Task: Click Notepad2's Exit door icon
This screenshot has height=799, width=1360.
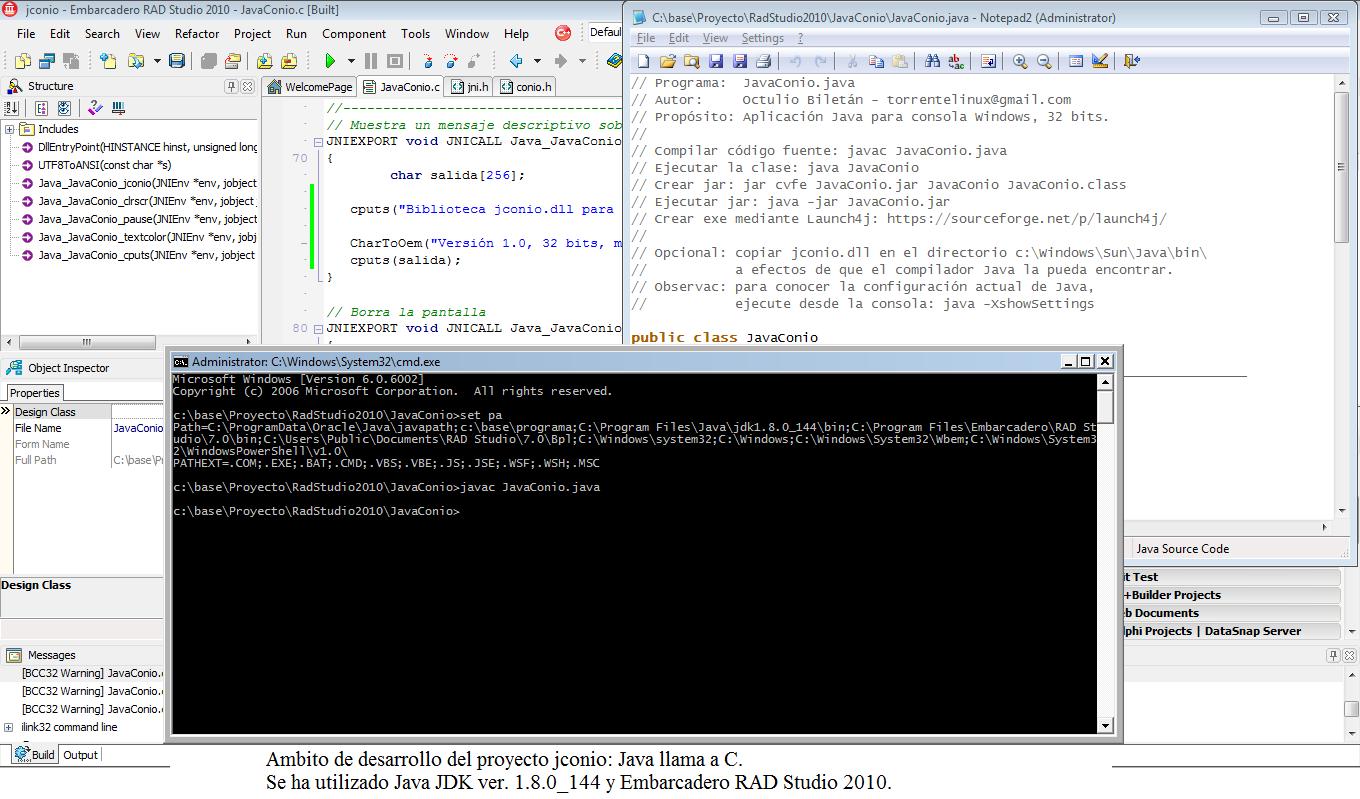Action: 1131,61
